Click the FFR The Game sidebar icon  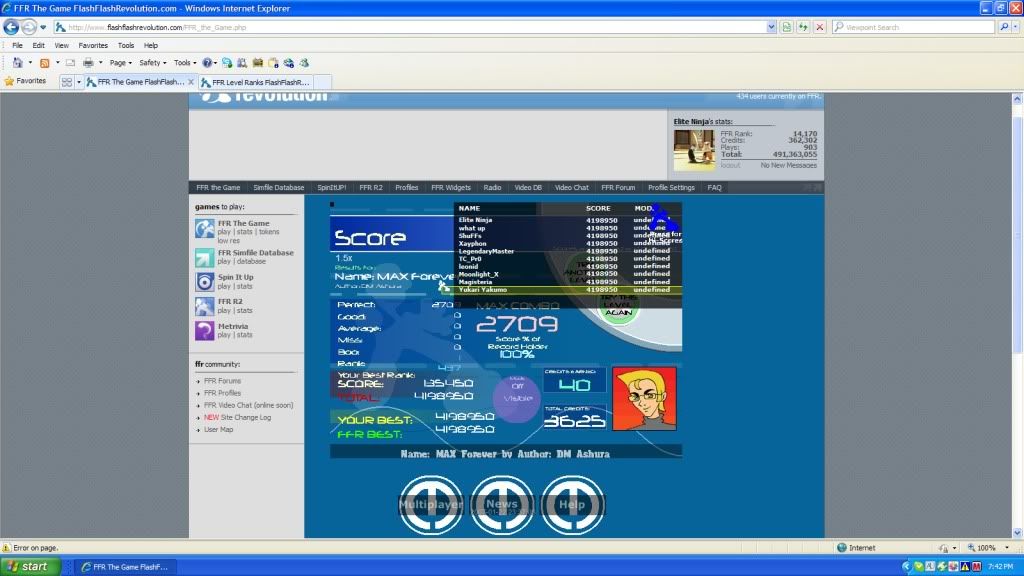(x=204, y=229)
